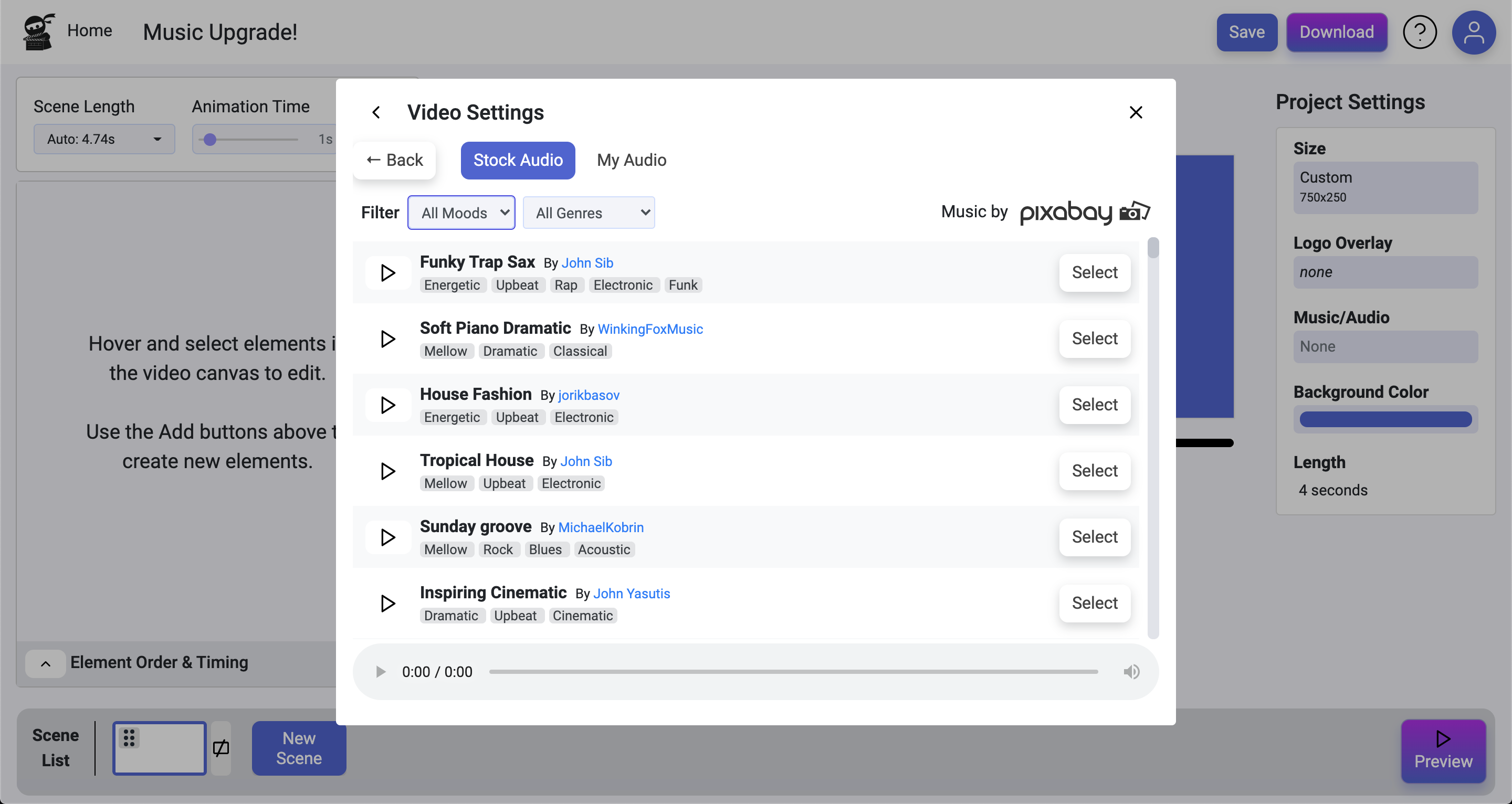Viewport: 1512px width, 804px height.
Task: Click the Background Color swatch in Project Settings
Action: [x=1385, y=418]
